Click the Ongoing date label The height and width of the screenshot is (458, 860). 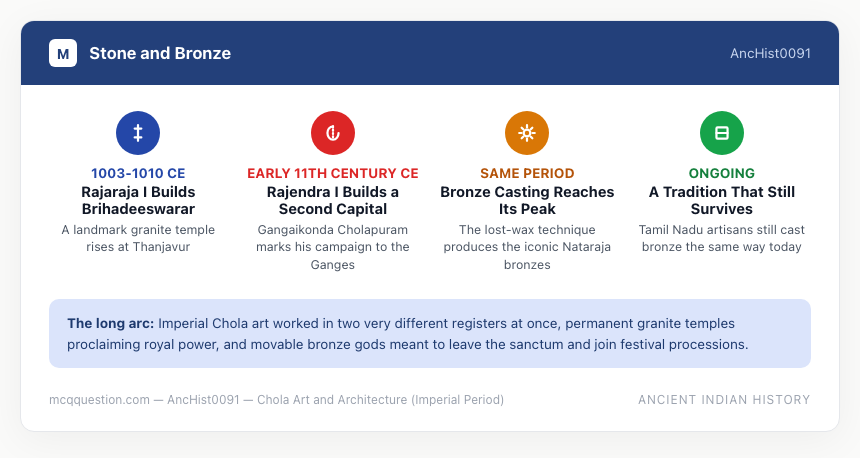click(722, 173)
